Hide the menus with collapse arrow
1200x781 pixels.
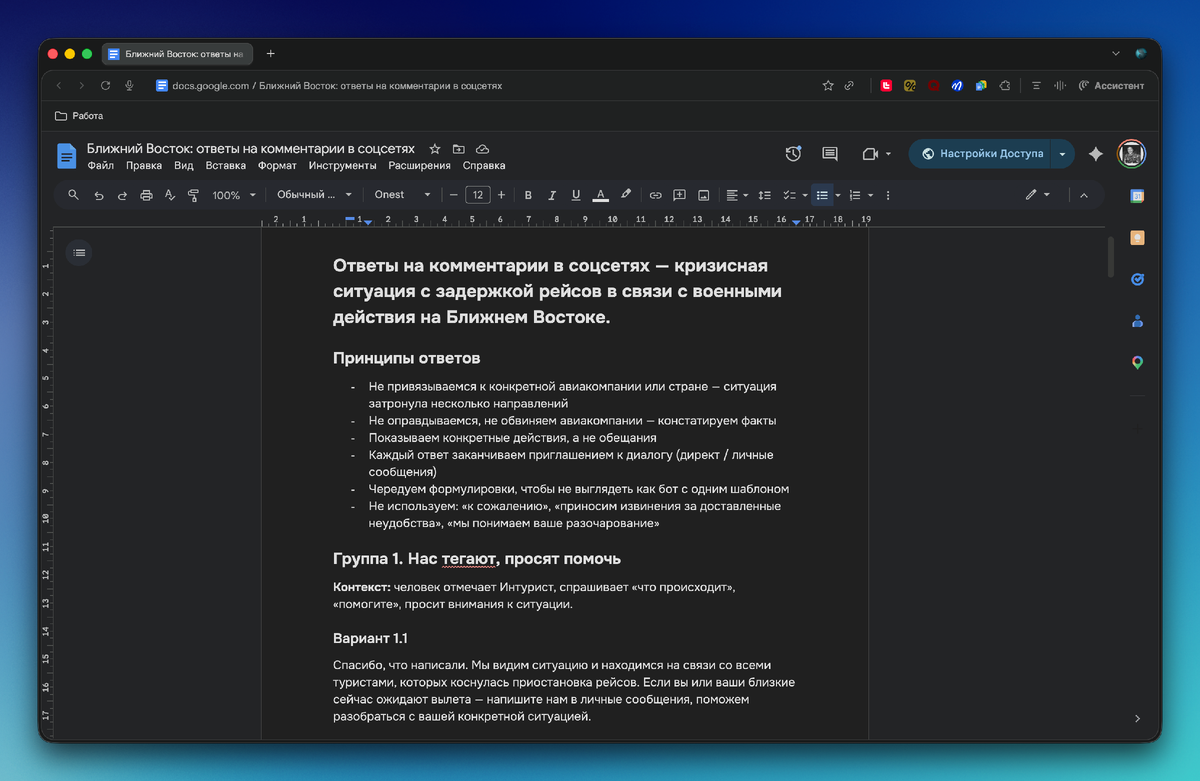click(1083, 195)
